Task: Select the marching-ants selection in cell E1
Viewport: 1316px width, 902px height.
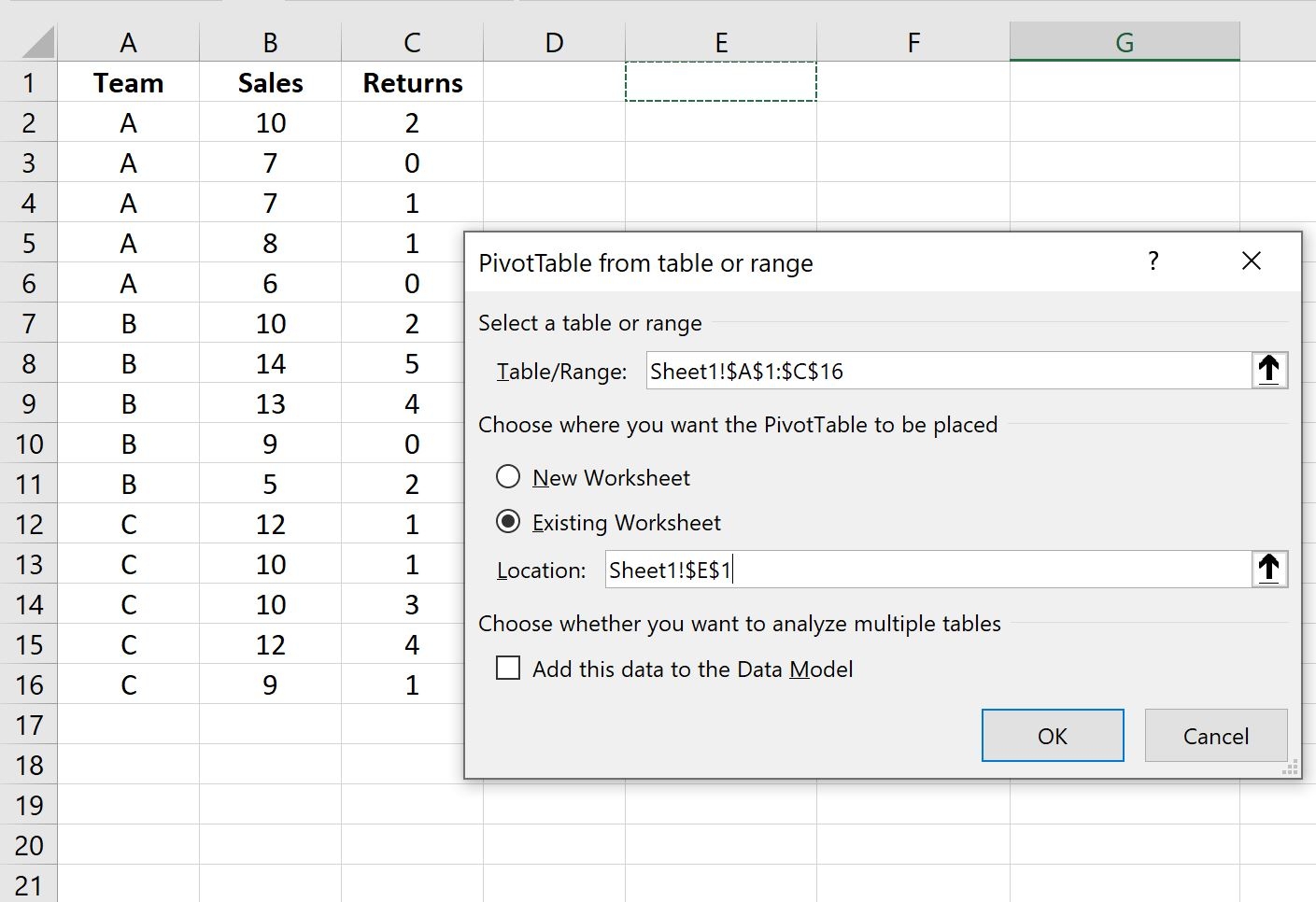Action: [x=720, y=82]
